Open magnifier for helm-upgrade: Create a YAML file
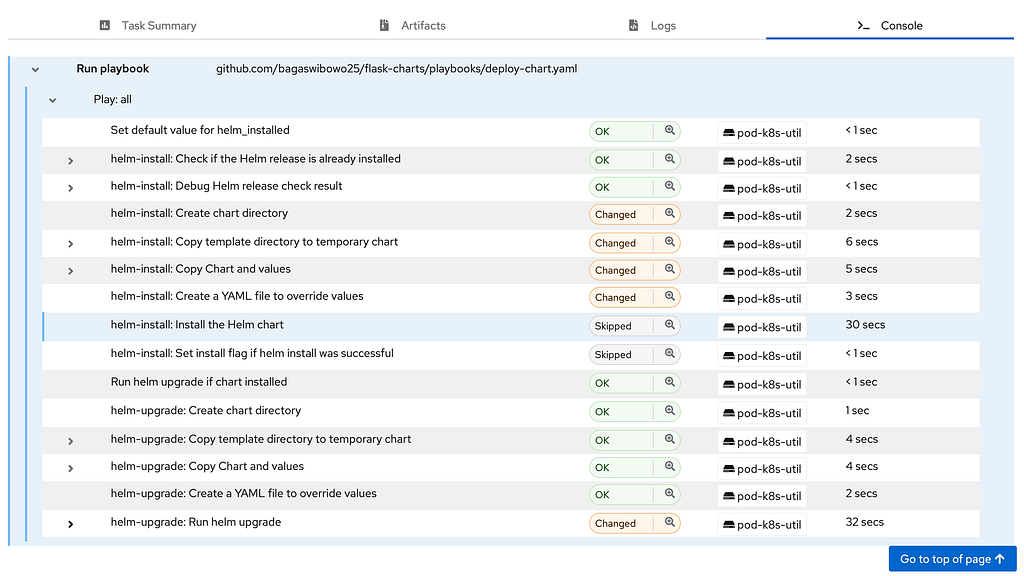1024x576 pixels. point(669,494)
